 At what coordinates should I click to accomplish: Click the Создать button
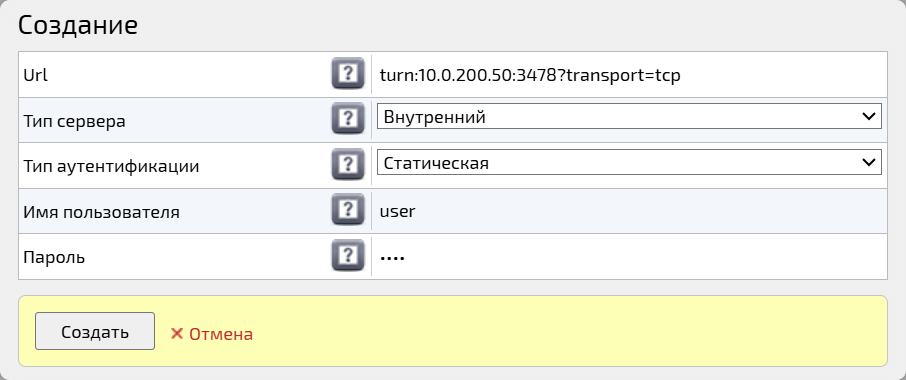[x=95, y=331]
